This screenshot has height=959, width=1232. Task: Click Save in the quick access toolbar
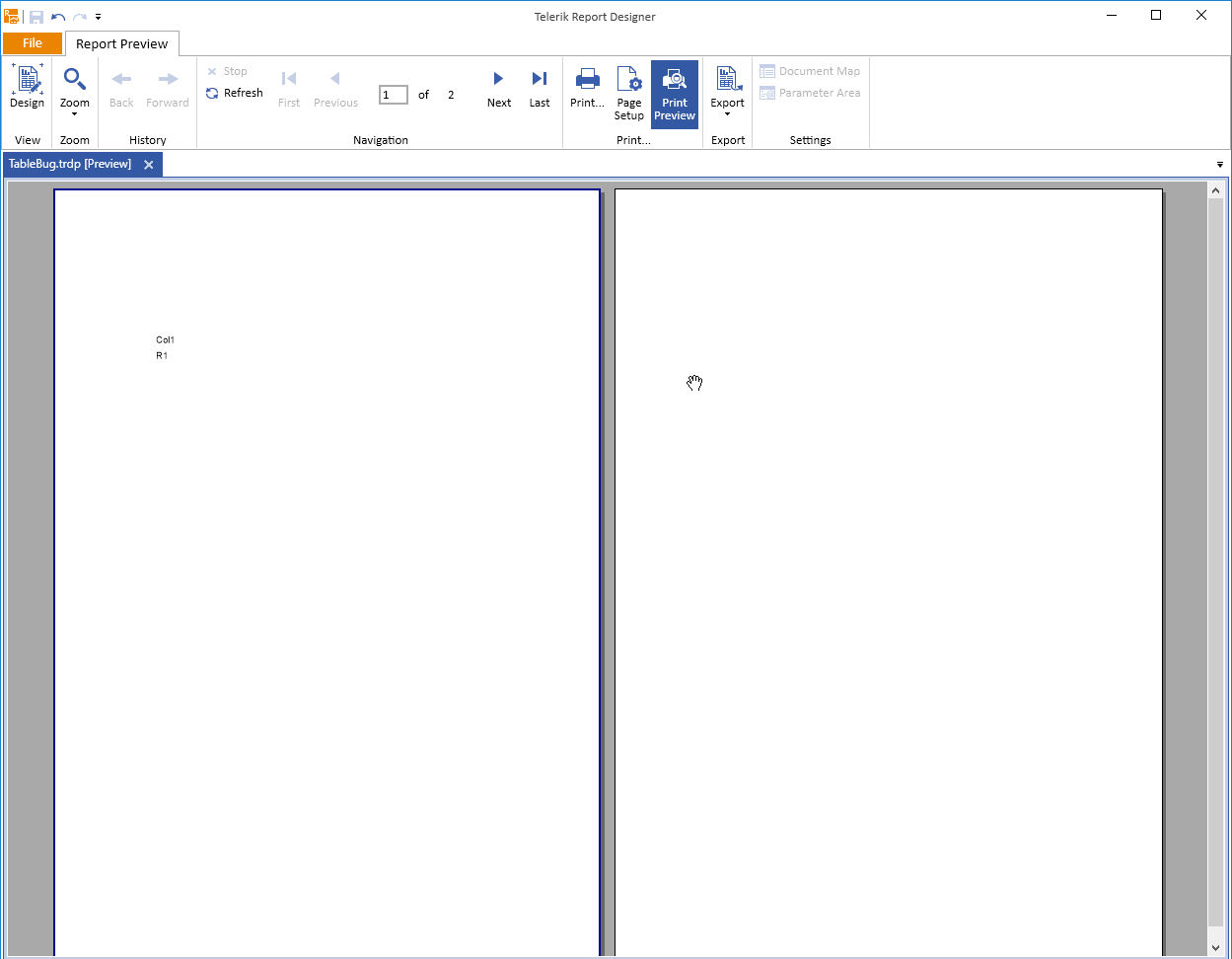click(36, 17)
